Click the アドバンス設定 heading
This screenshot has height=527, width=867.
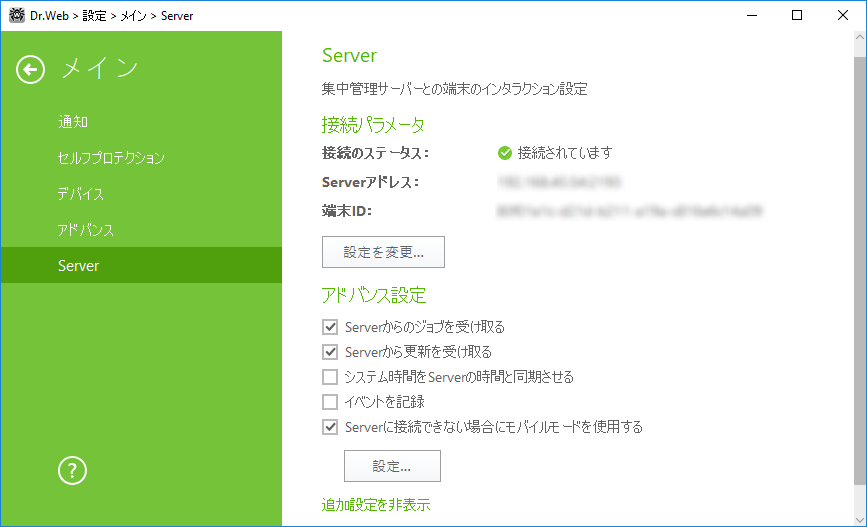374,295
